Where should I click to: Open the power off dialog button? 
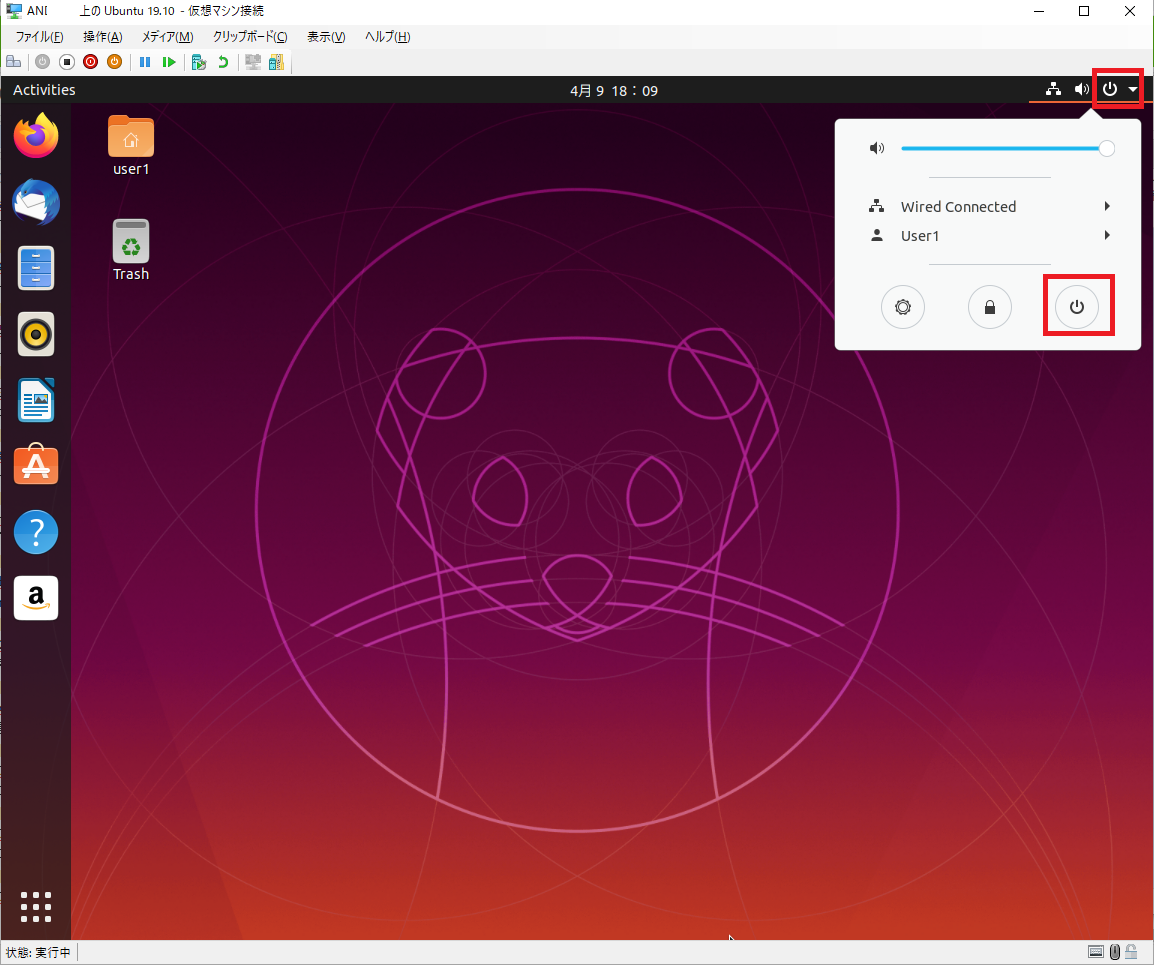pos(1077,307)
